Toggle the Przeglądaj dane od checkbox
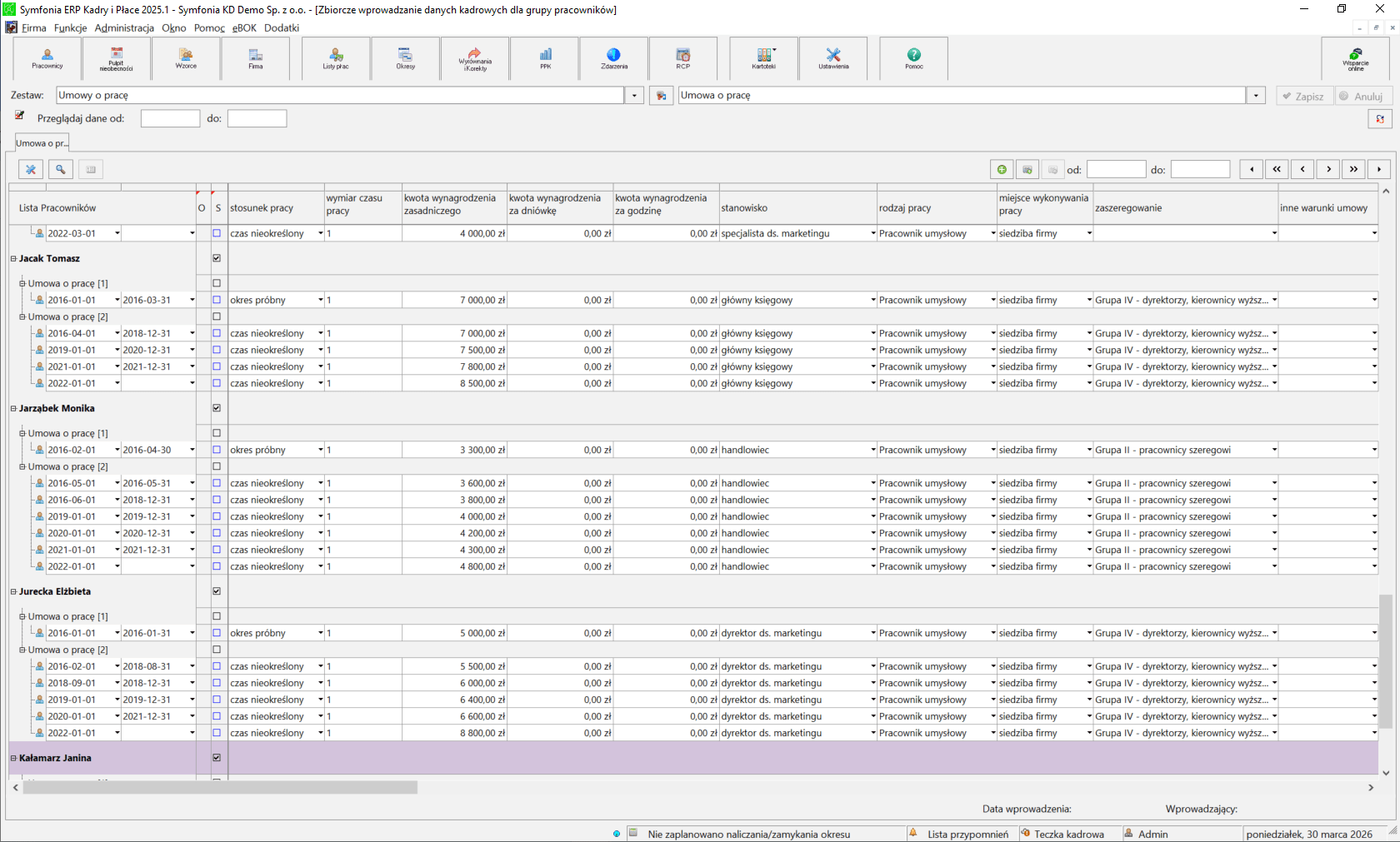Viewport: 1400px width, 842px height. tap(20, 117)
